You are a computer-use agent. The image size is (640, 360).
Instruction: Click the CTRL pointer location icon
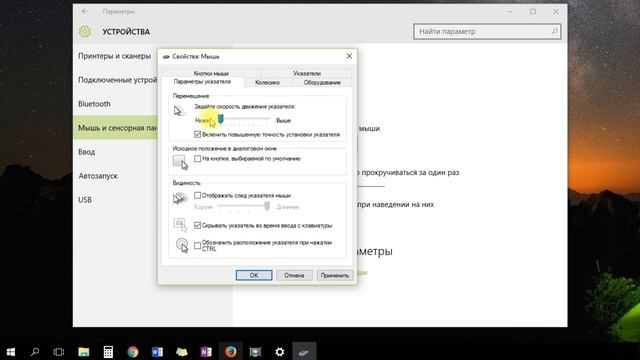coord(182,245)
